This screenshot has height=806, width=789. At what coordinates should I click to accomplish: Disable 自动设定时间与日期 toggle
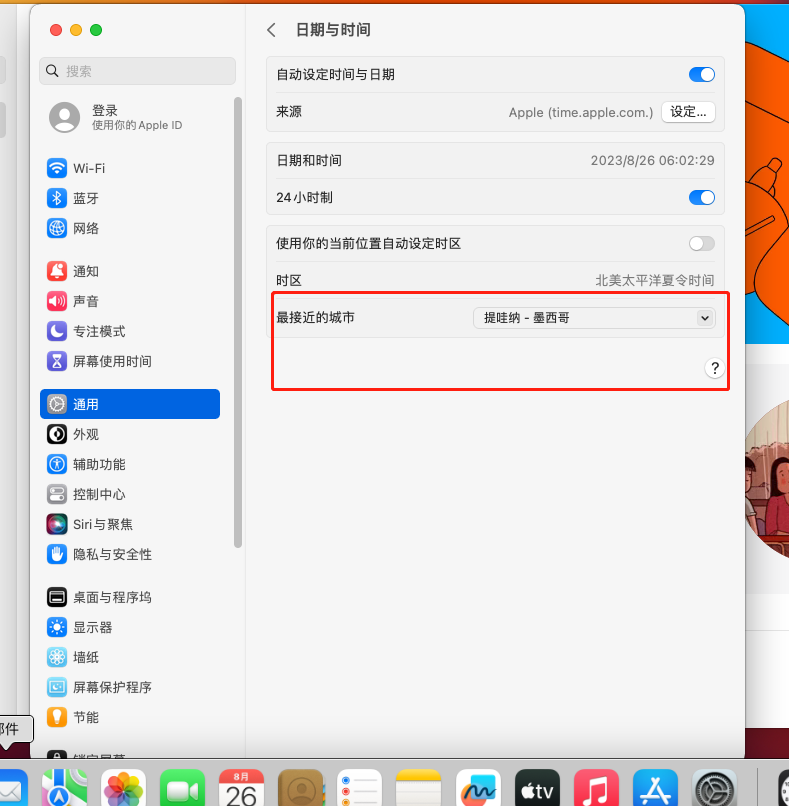(x=702, y=75)
